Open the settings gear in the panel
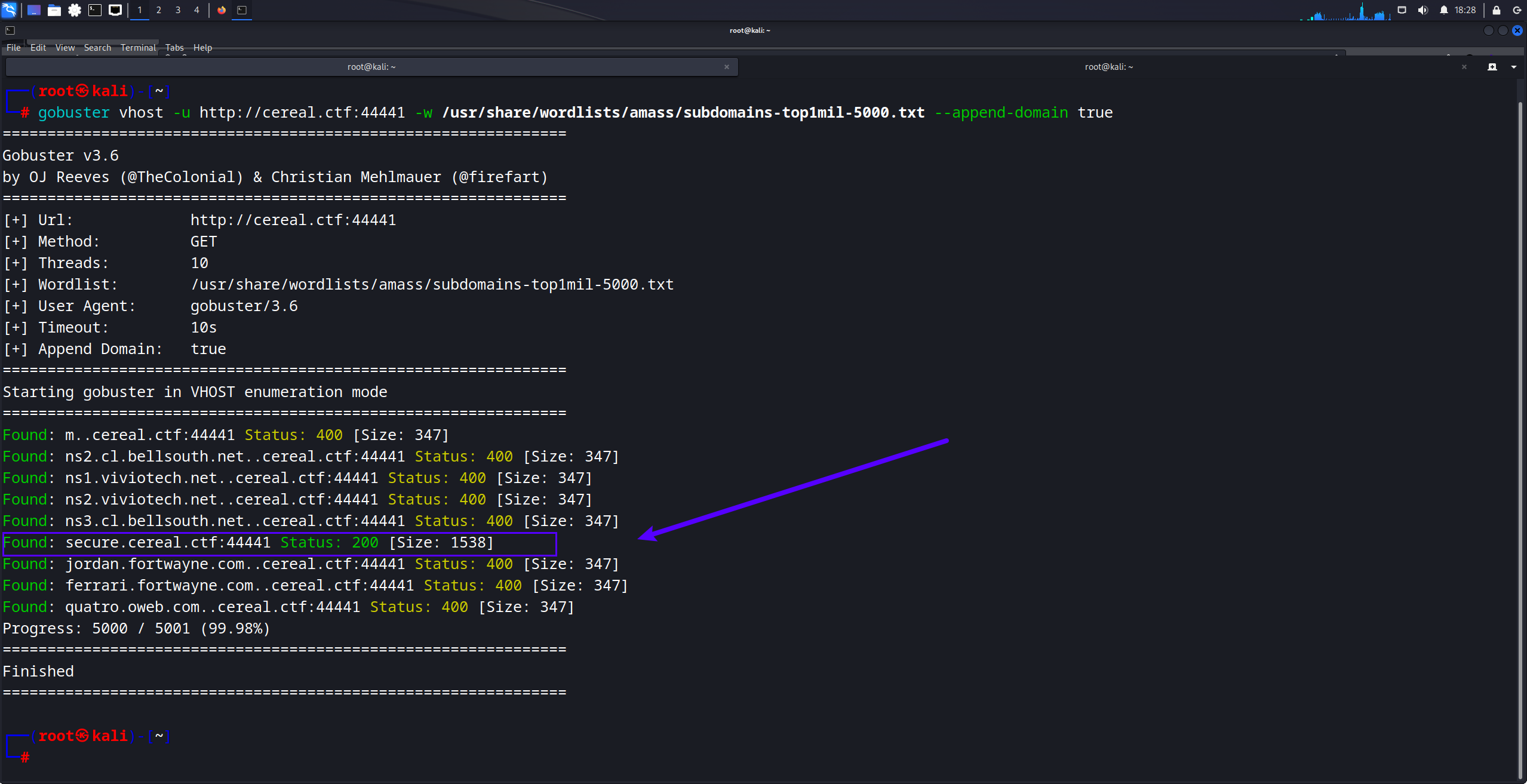Image resolution: width=1527 pixels, height=784 pixels. [x=75, y=10]
